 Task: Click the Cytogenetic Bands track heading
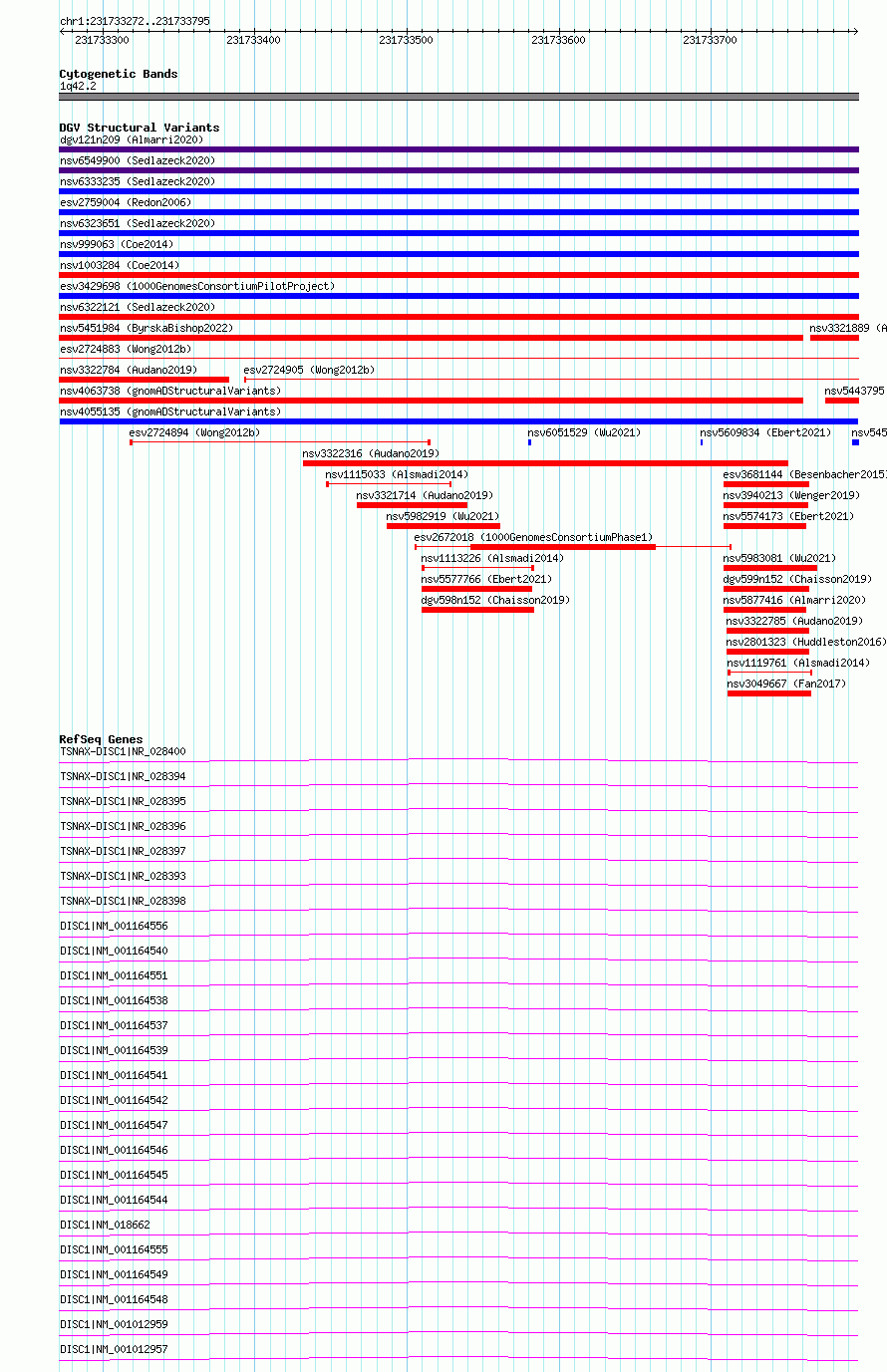[x=119, y=74]
